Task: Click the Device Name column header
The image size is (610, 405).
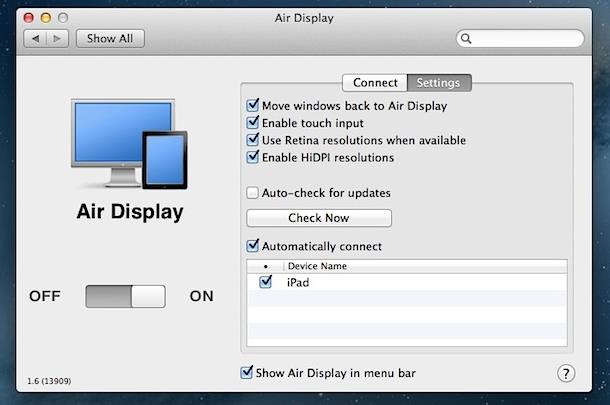Action: click(317, 267)
